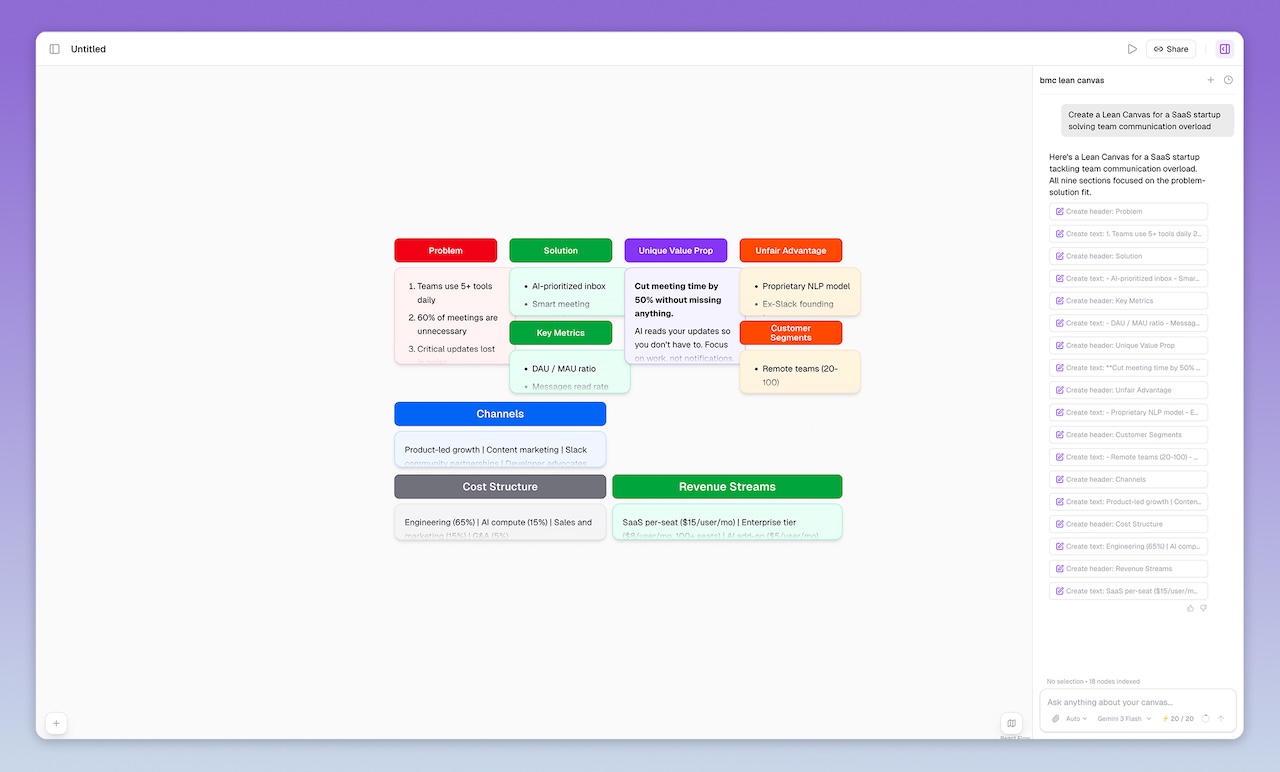The image size is (1280, 772).
Task: Click the 'Untitled' document title
Action: click(x=88, y=48)
